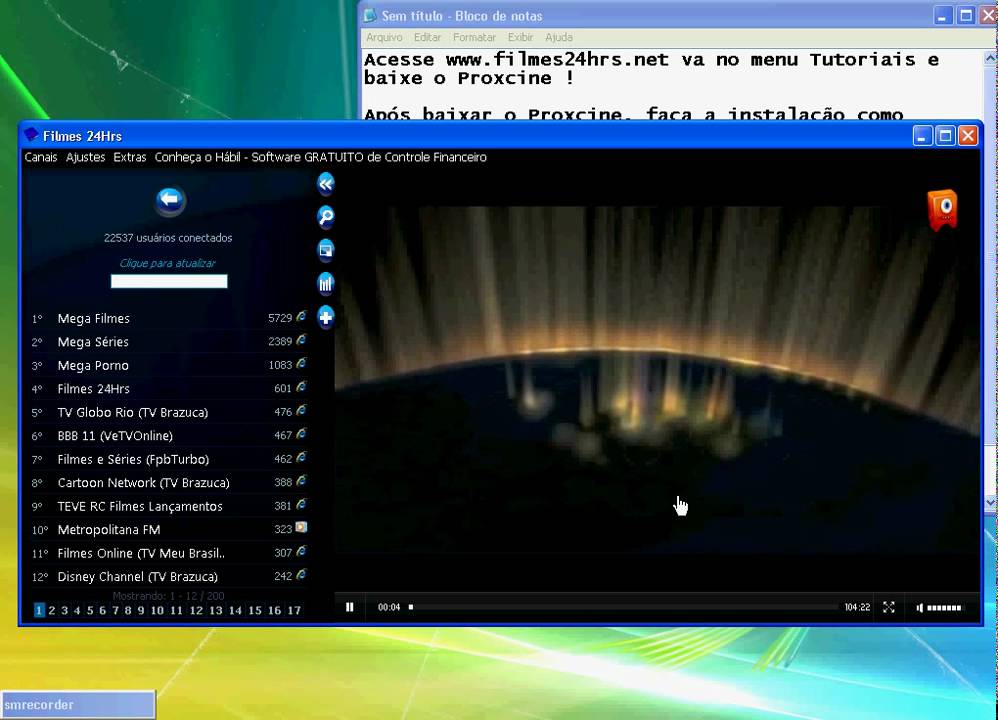The height and width of the screenshot is (720, 998).
Task: Select Disney Channel (TV Brazuca)
Action: point(169,577)
